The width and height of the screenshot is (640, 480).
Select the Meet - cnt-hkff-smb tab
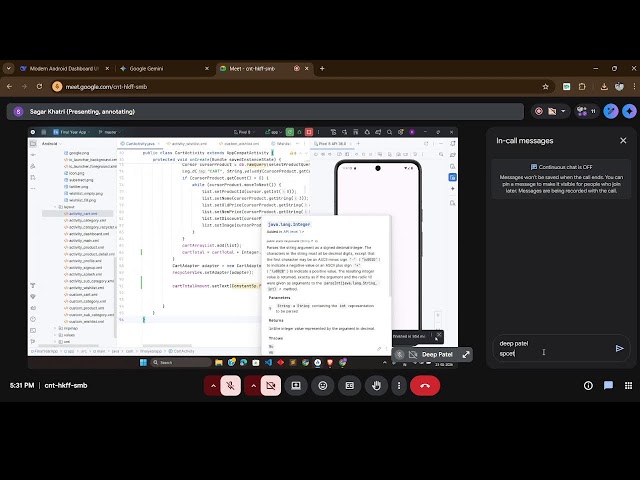click(264, 69)
